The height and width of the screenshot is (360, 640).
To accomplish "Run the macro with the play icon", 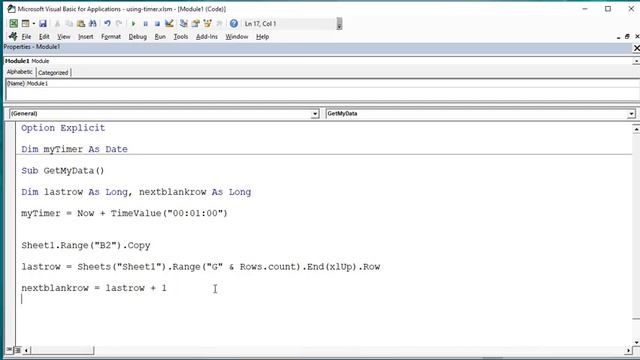I will 133,24.
